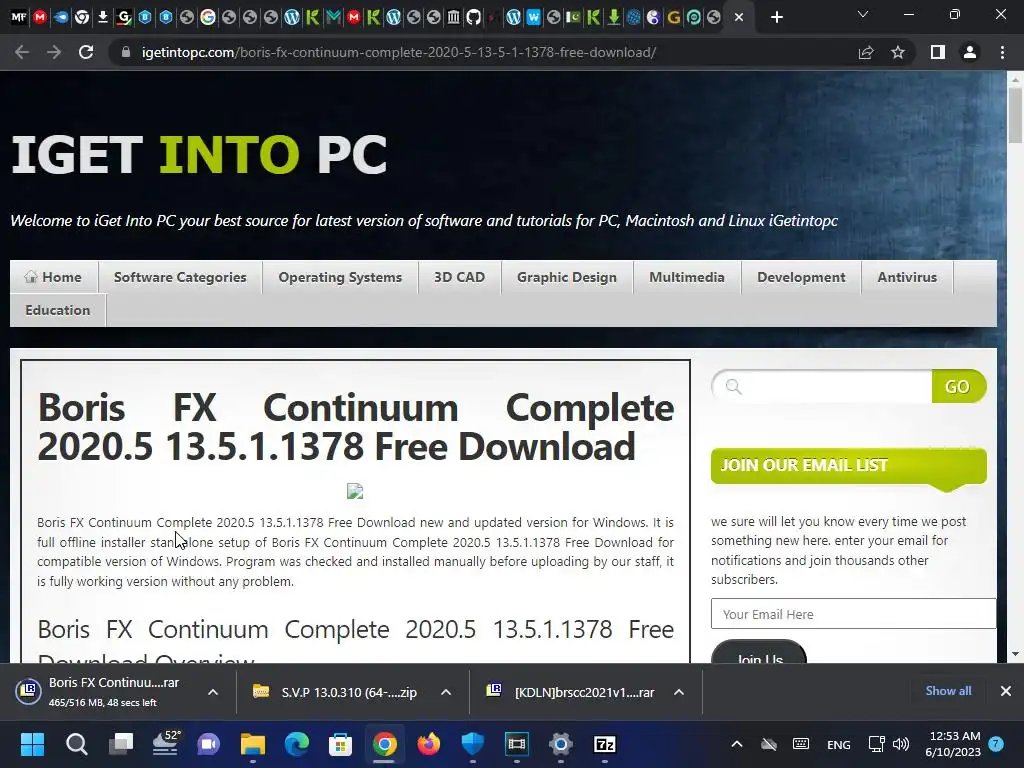
Task: Open a new browser tab
Action: tap(776, 17)
